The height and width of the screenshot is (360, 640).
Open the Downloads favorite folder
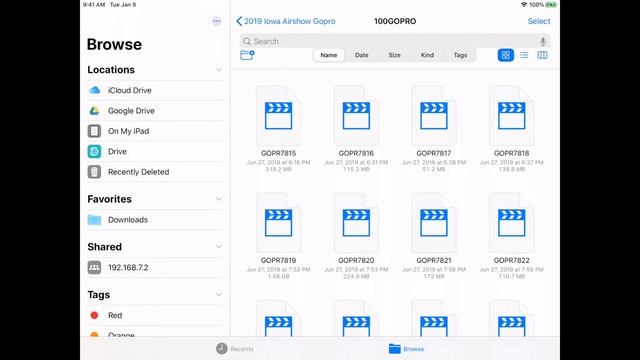click(155, 220)
